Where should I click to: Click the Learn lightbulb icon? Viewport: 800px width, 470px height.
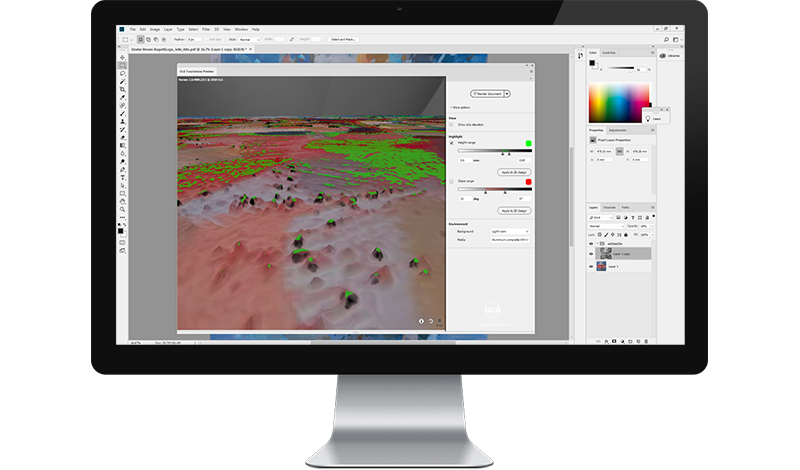point(648,118)
